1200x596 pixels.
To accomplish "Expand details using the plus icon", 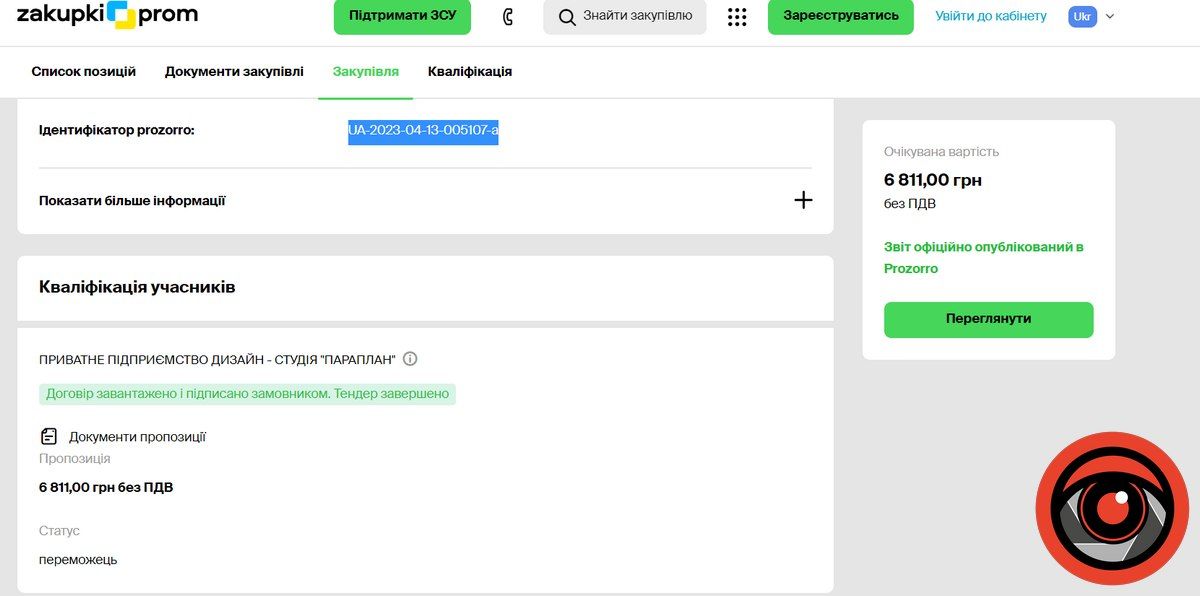I will (802, 200).
